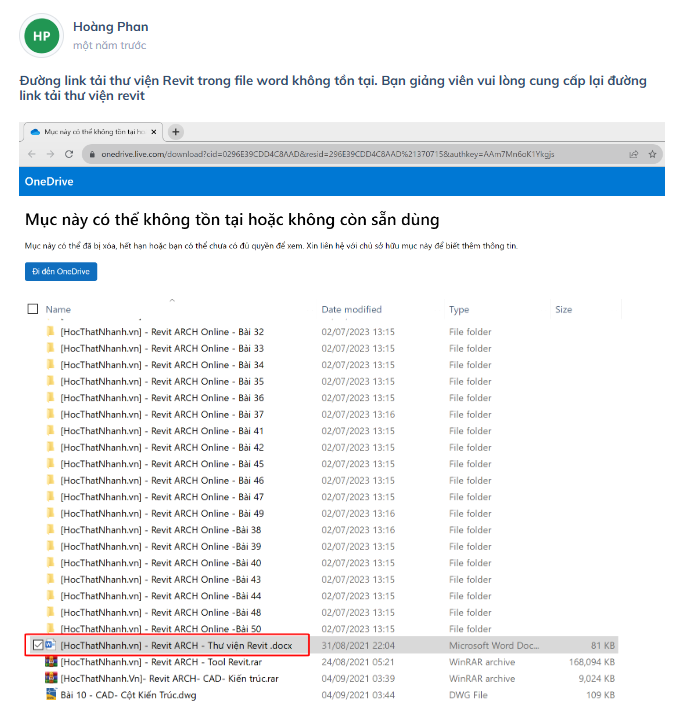Click the share page icon in address bar

(634, 155)
